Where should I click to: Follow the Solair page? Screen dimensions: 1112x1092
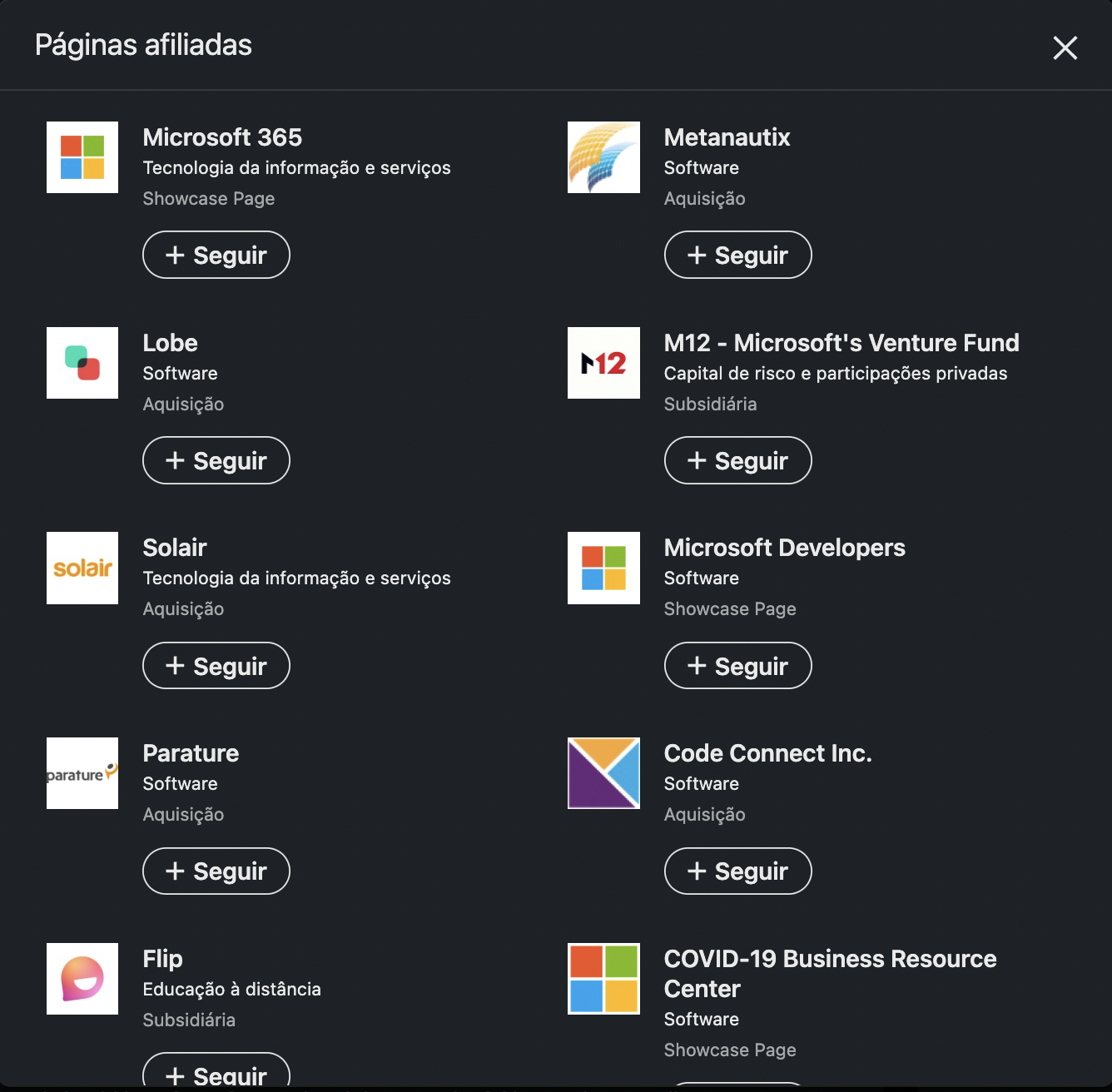(216, 666)
